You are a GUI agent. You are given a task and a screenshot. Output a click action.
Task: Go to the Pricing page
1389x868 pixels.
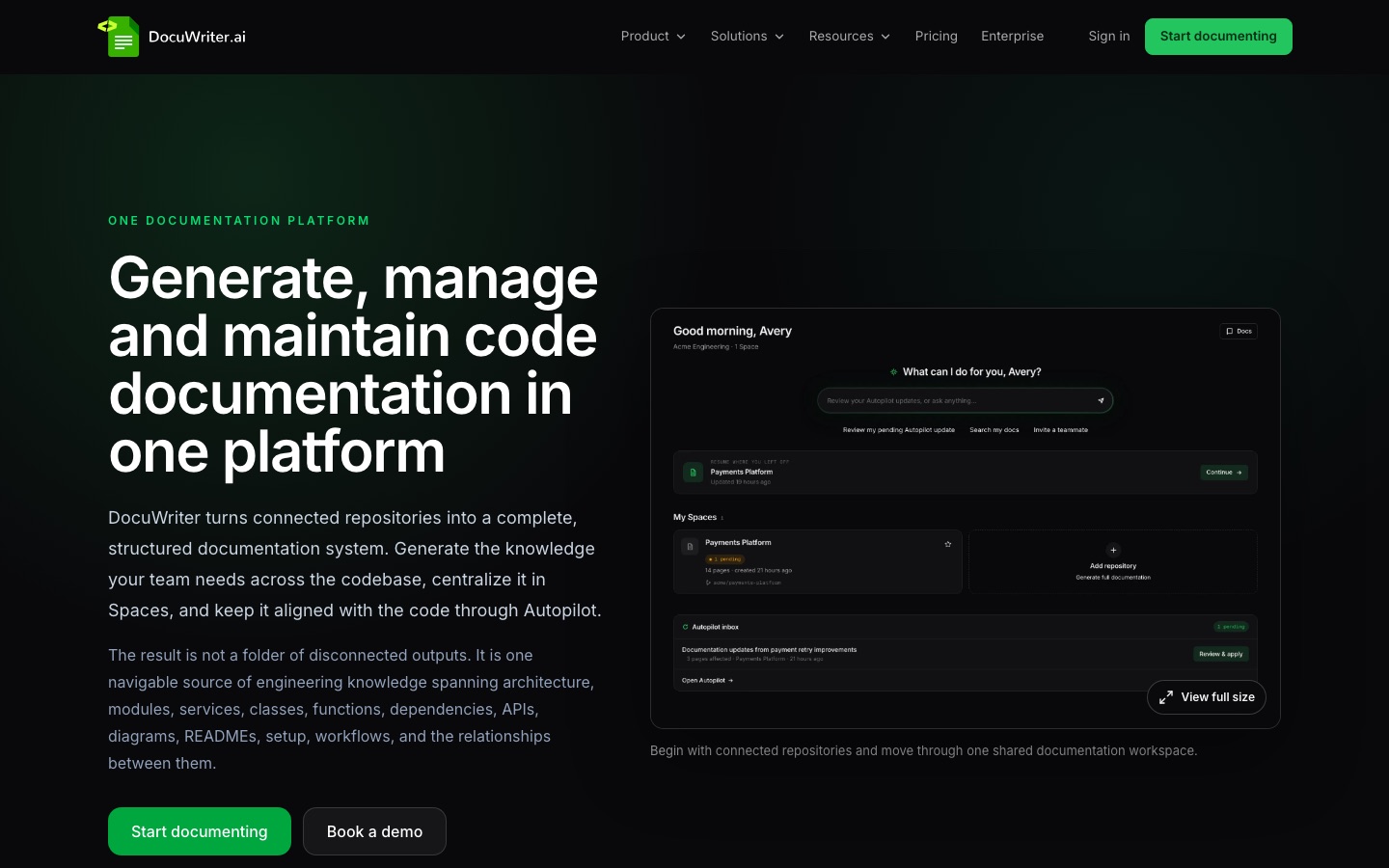coord(936,37)
